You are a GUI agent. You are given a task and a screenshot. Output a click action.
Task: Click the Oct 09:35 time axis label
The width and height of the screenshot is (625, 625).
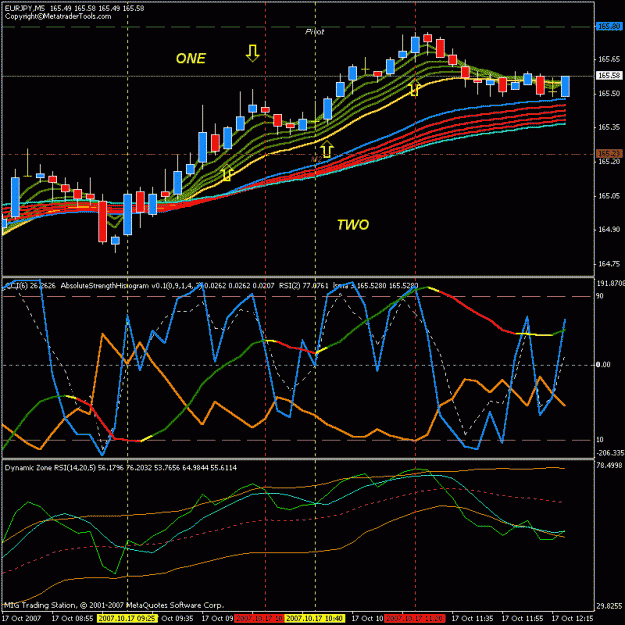[x=177, y=619]
